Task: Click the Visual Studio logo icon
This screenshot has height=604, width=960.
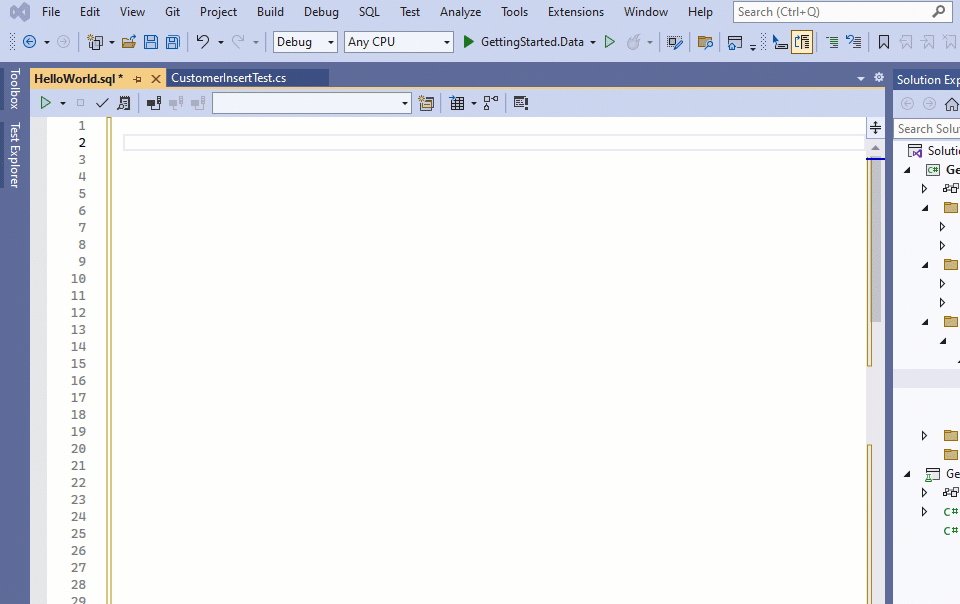Action: 20,12
